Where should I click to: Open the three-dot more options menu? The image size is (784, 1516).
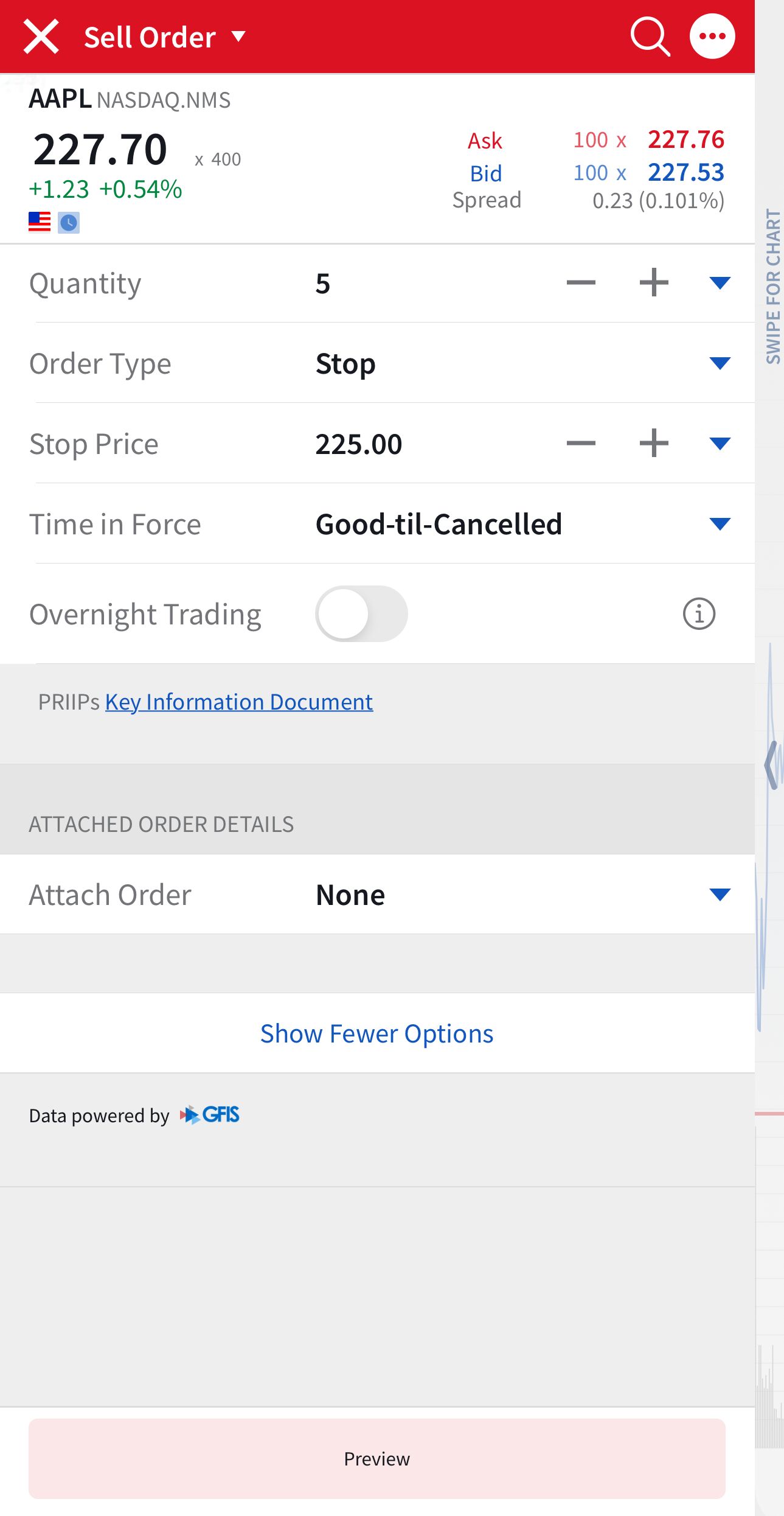pos(712,37)
